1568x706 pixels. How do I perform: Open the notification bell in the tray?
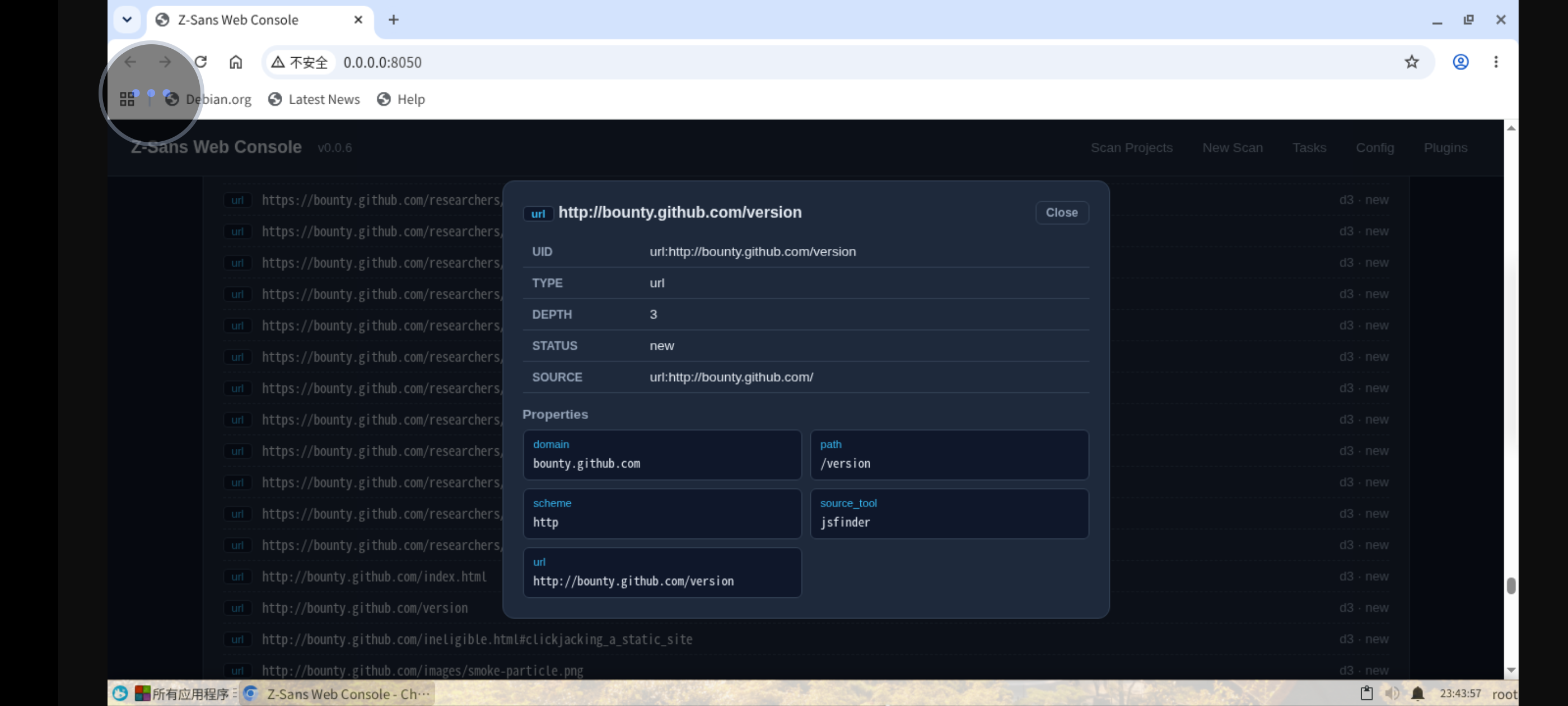click(1418, 693)
